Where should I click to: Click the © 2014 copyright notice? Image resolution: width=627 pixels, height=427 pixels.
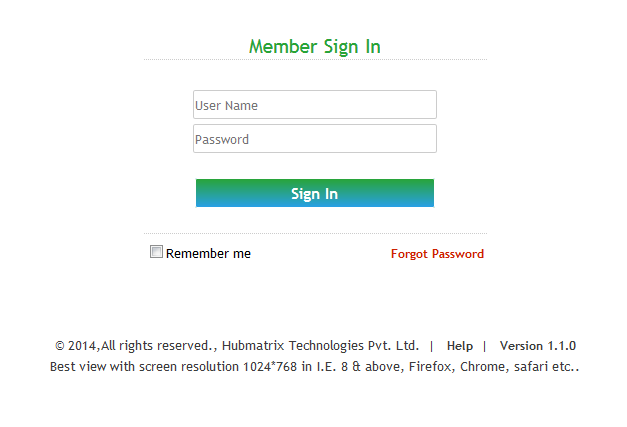[76, 346]
